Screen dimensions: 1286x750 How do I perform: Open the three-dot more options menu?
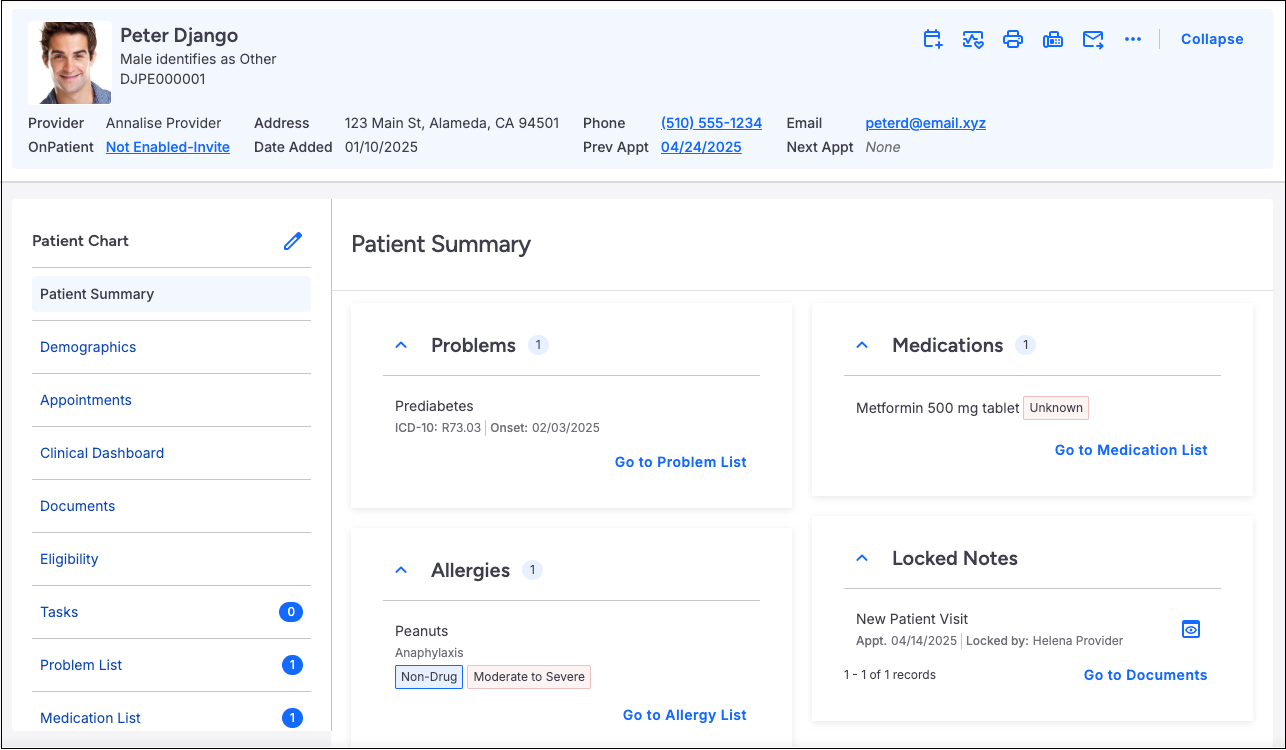pos(1133,39)
